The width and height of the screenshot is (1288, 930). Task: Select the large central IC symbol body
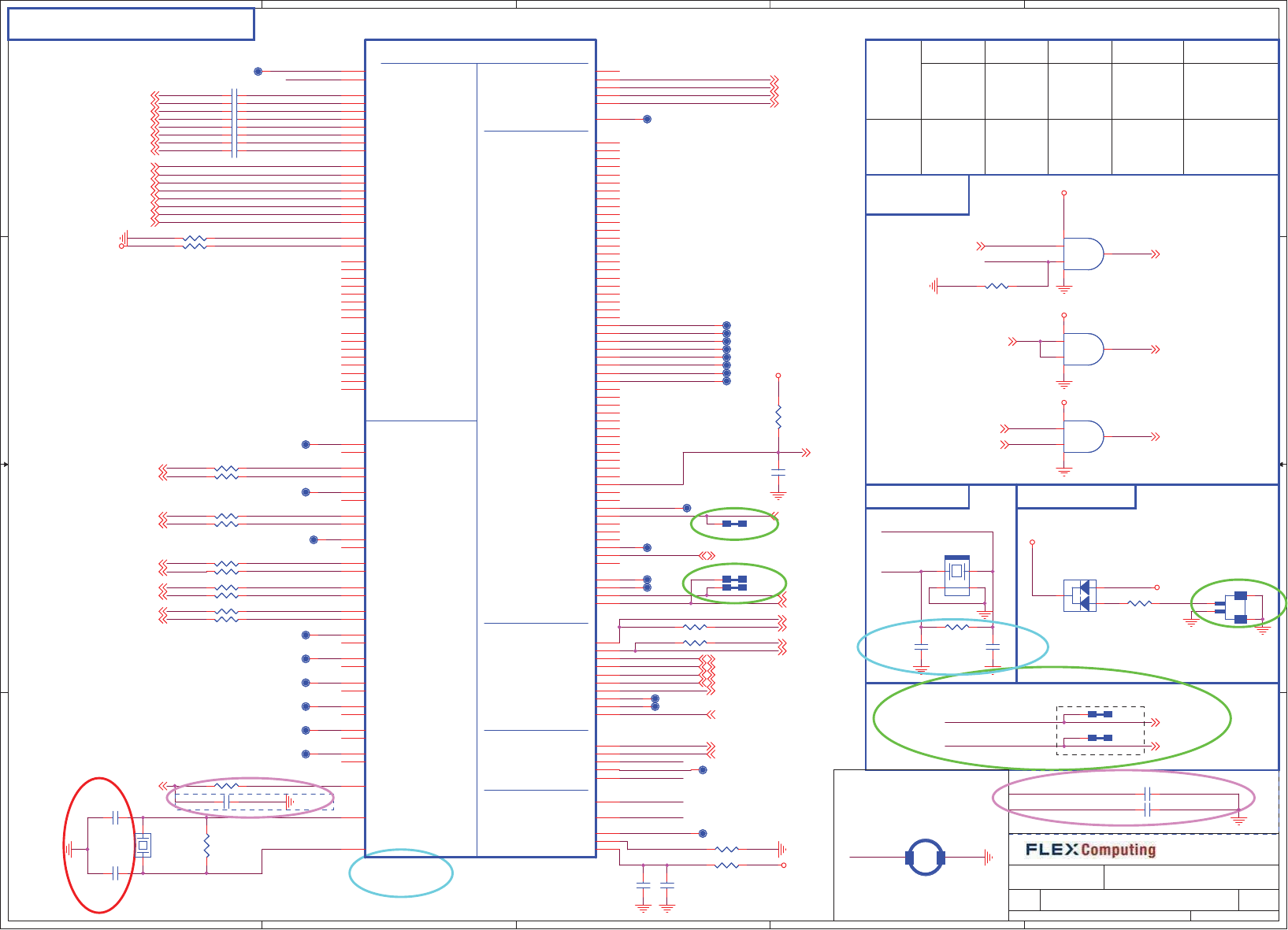(481, 448)
